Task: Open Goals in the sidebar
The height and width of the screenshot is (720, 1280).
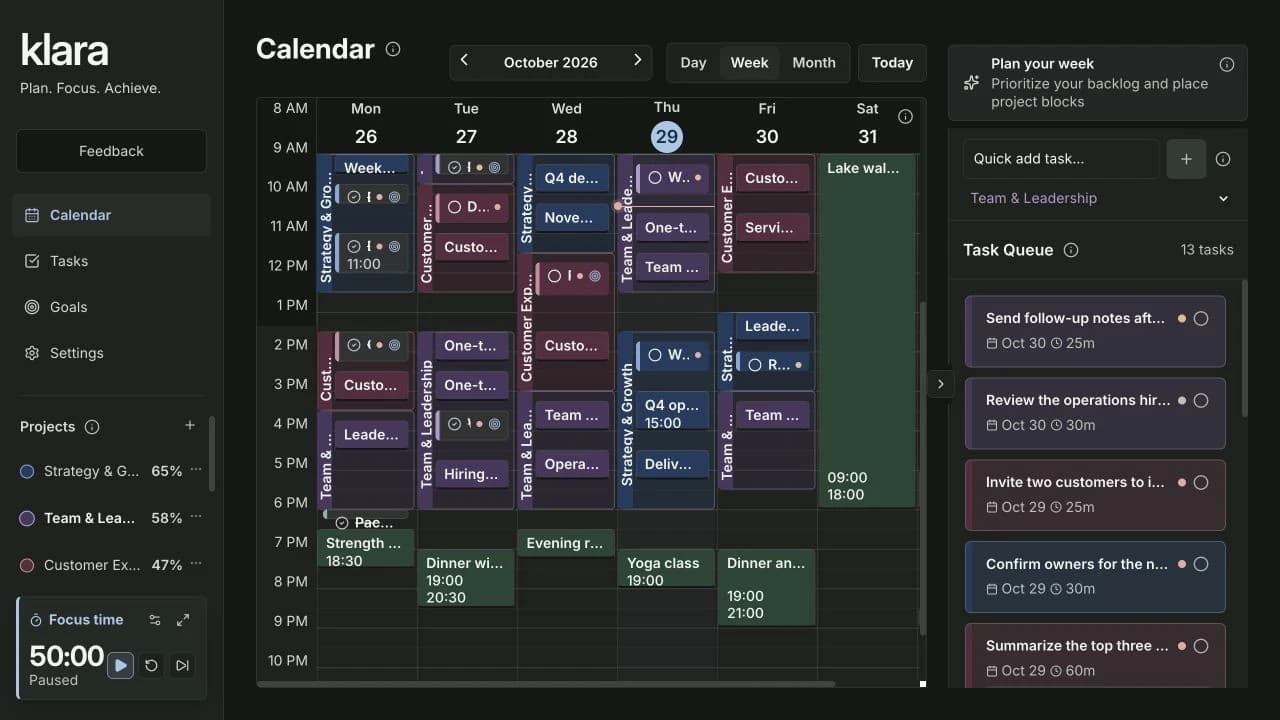Action: [111, 307]
